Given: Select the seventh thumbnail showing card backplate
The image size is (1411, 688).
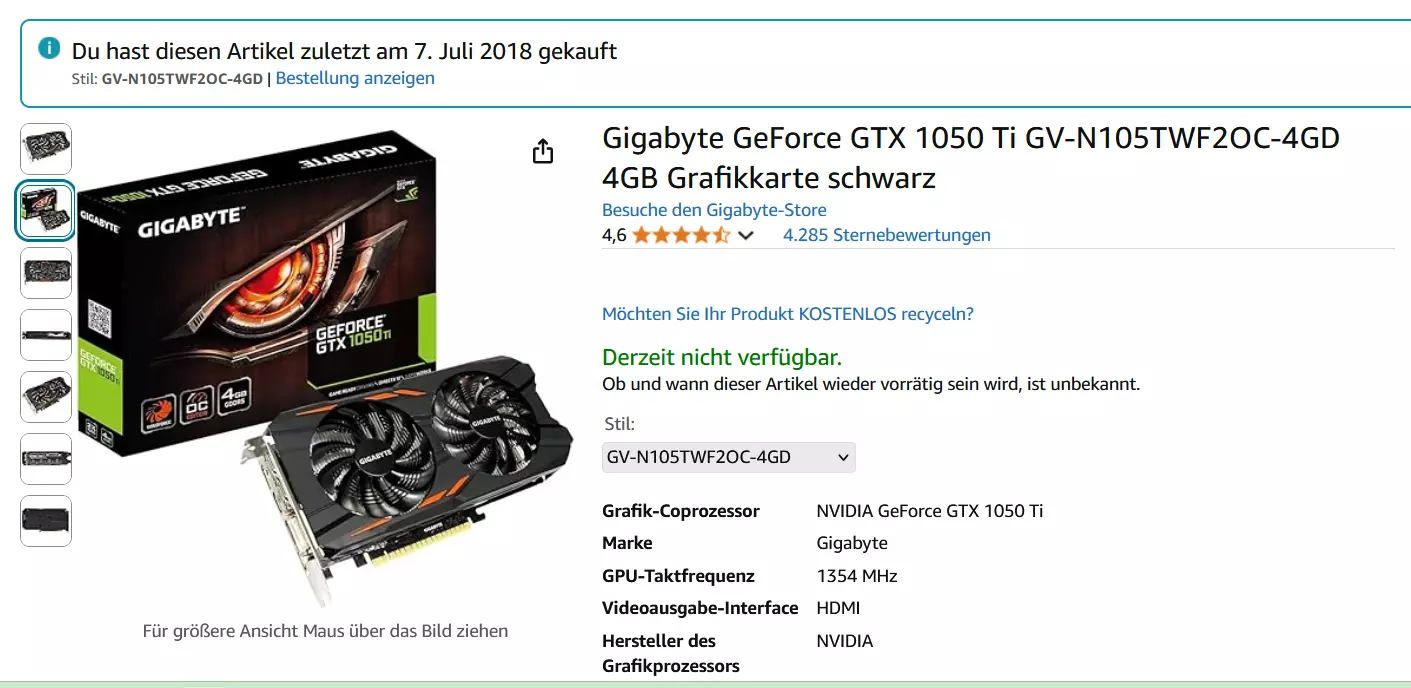Looking at the screenshot, I should click(x=46, y=521).
